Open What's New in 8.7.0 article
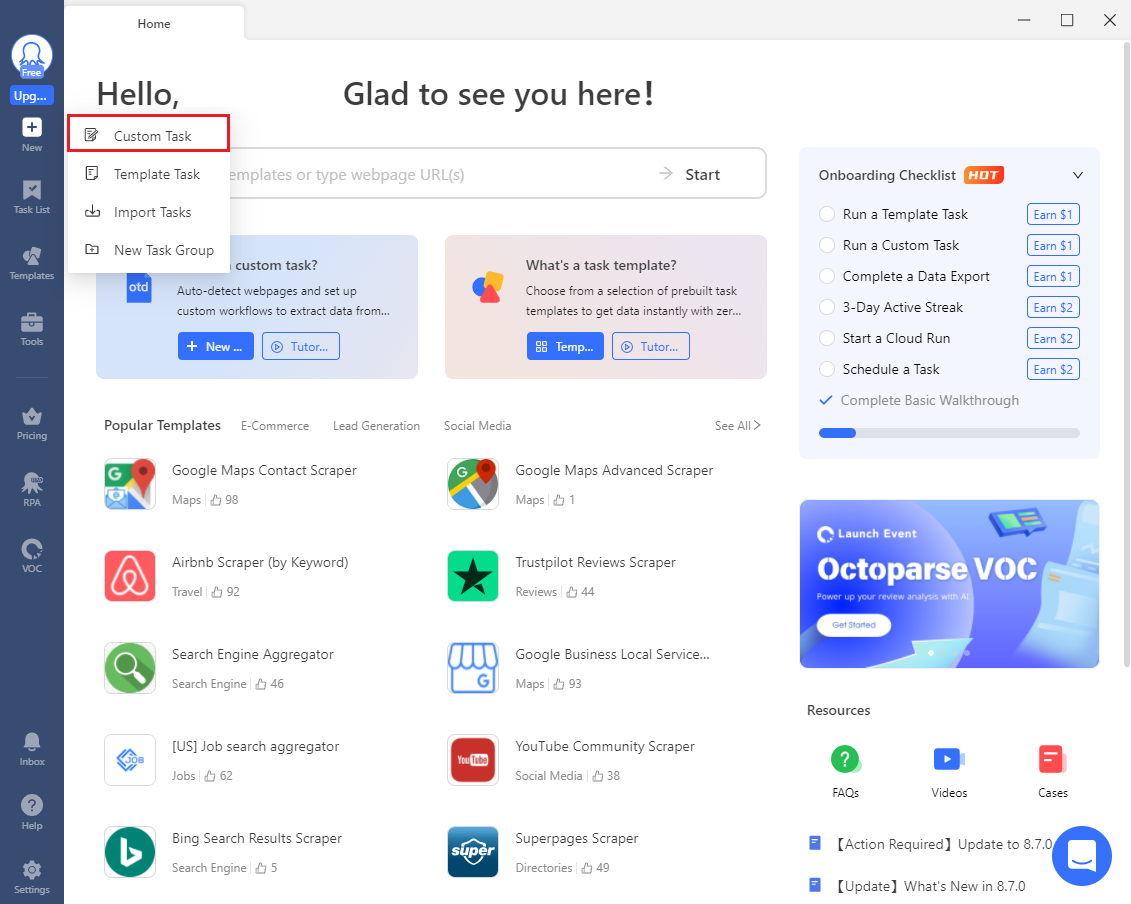The width and height of the screenshot is (1131, 904). click(917, 886)
